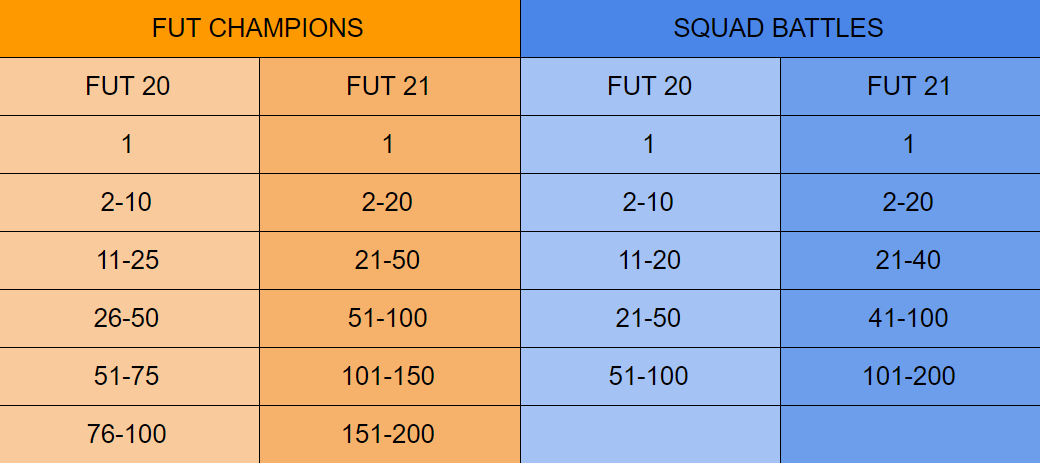Click the 2-10 FUT Champions cell

point(129,203)
